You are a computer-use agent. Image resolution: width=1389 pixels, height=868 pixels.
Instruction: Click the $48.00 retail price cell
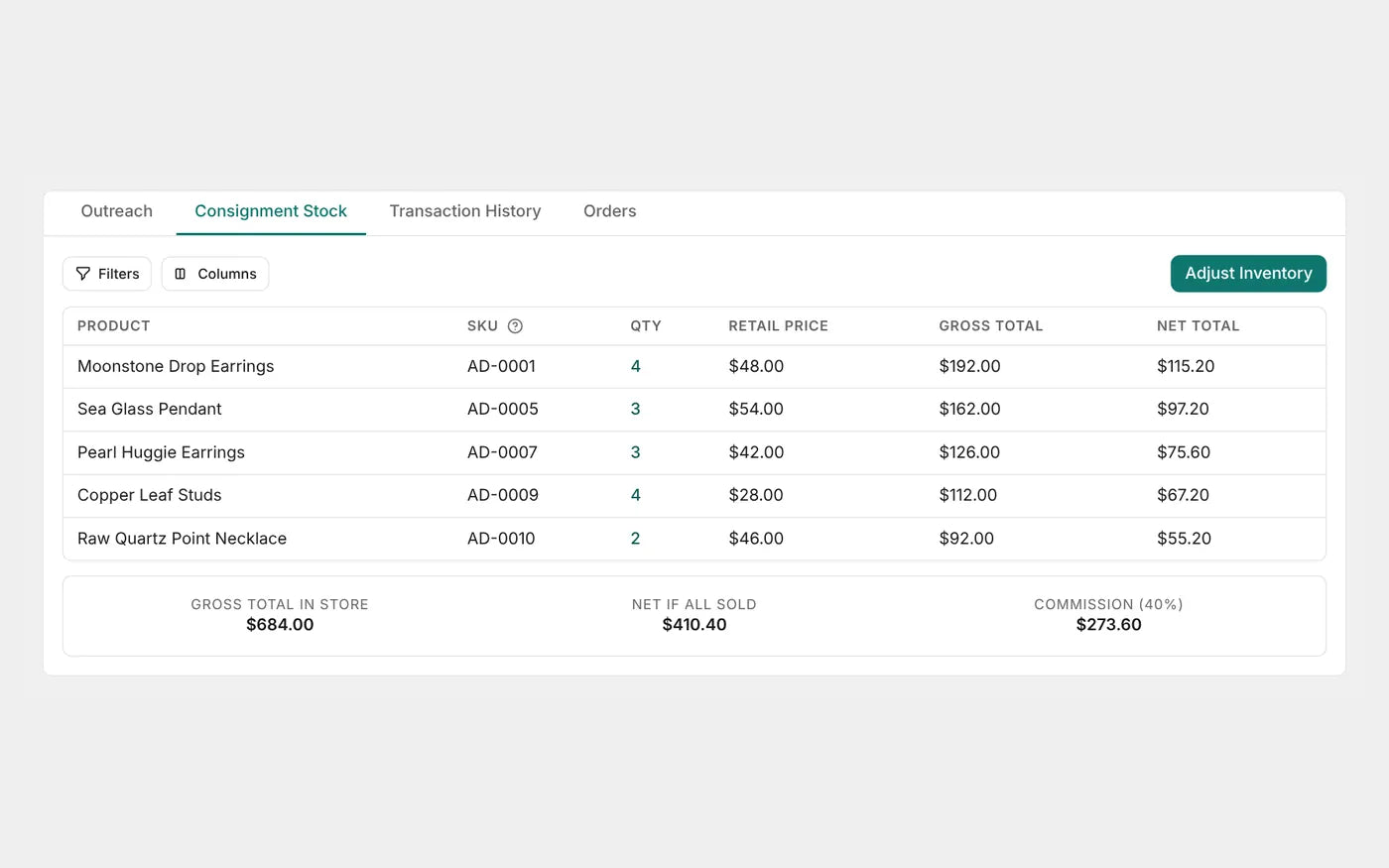756,366
